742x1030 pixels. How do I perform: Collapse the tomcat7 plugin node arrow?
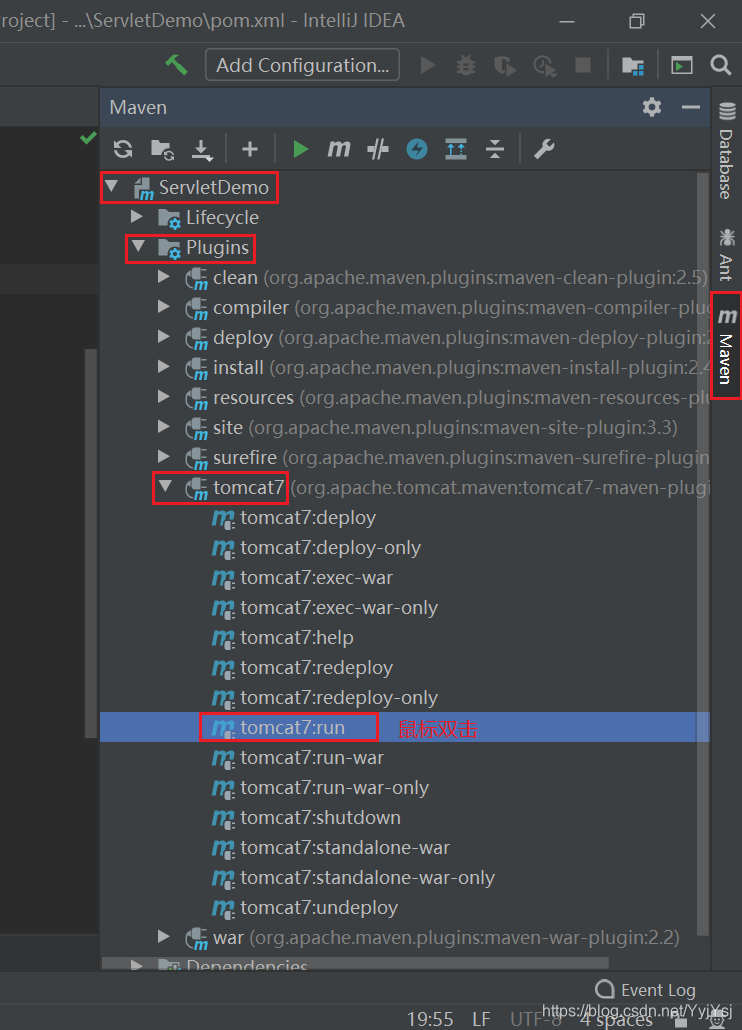pos(165,486)
